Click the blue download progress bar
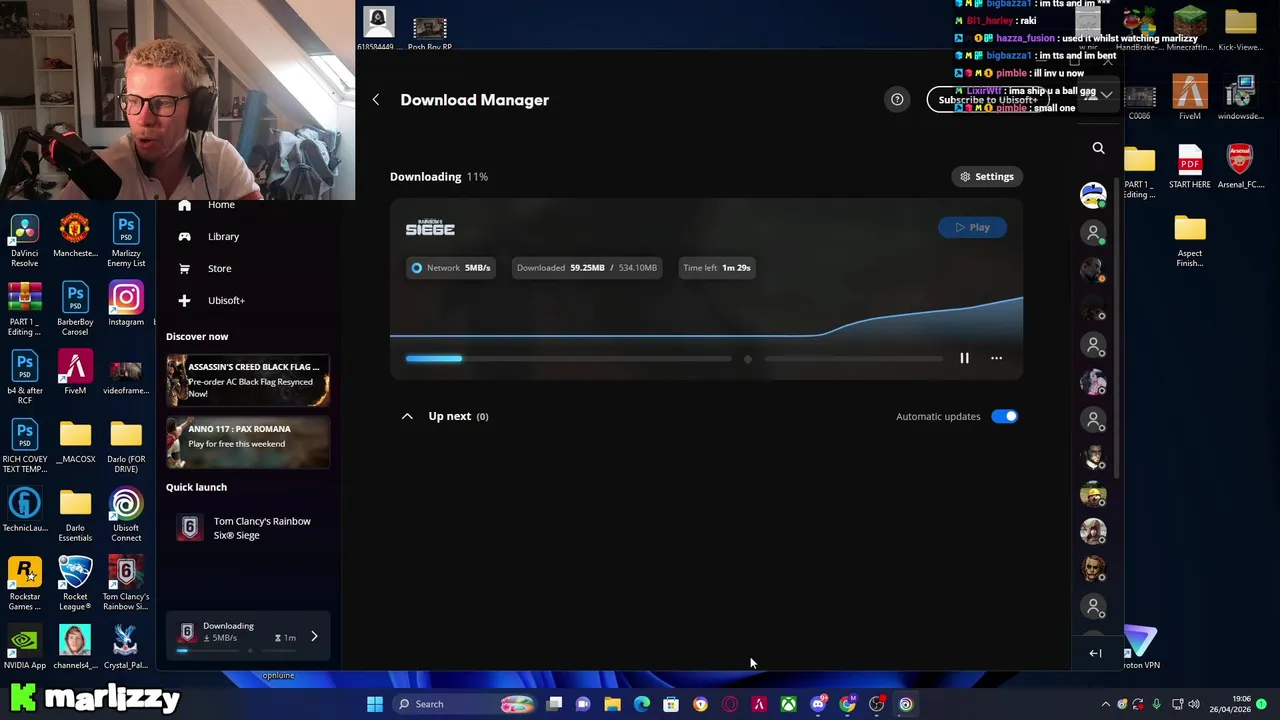The image size is (1280, 720). pos(434,358)
